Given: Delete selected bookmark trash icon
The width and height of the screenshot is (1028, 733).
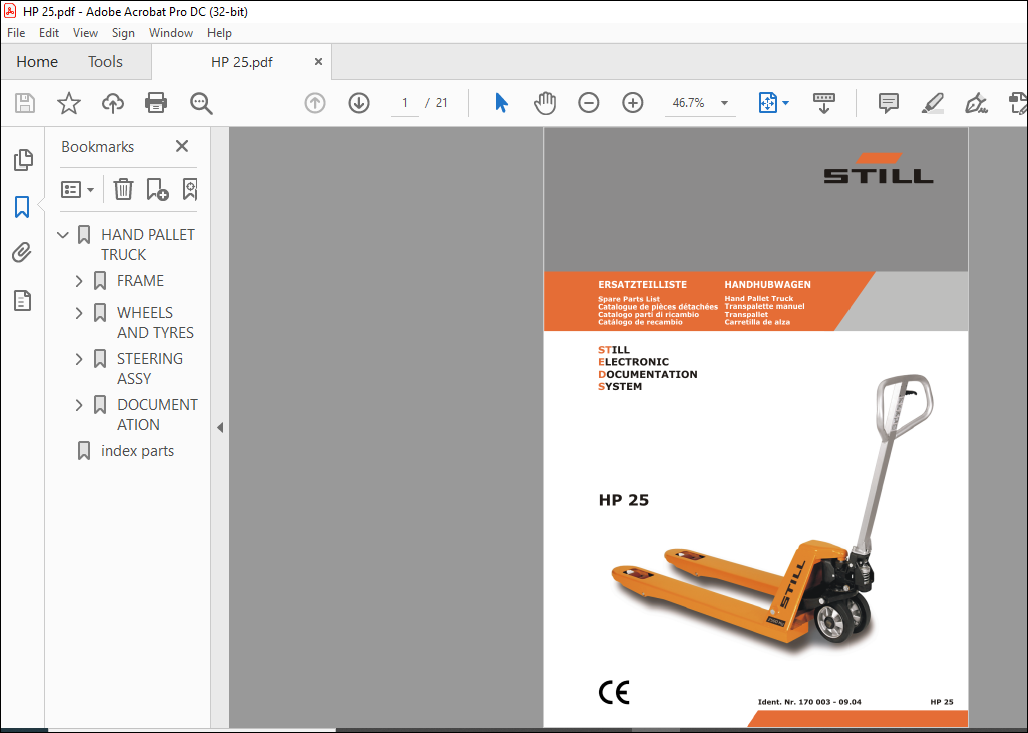Looking at the screenshot, I should pos(123,189).
